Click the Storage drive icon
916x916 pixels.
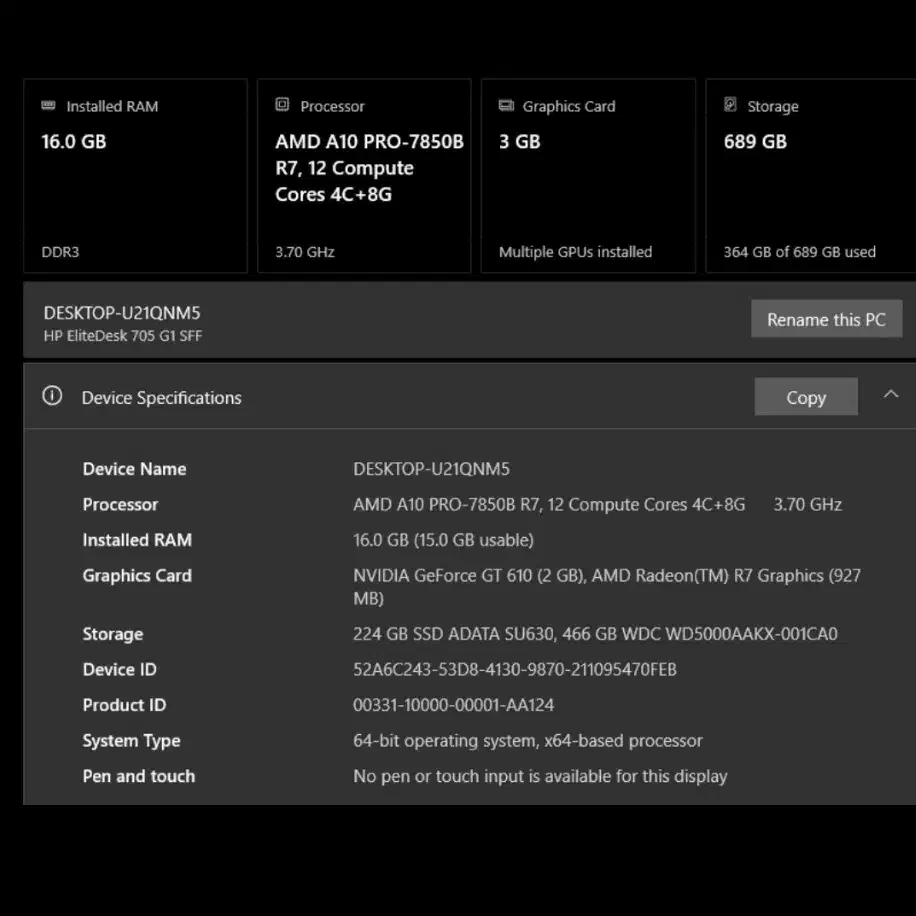pyautogui.click(x=730, y=105)
